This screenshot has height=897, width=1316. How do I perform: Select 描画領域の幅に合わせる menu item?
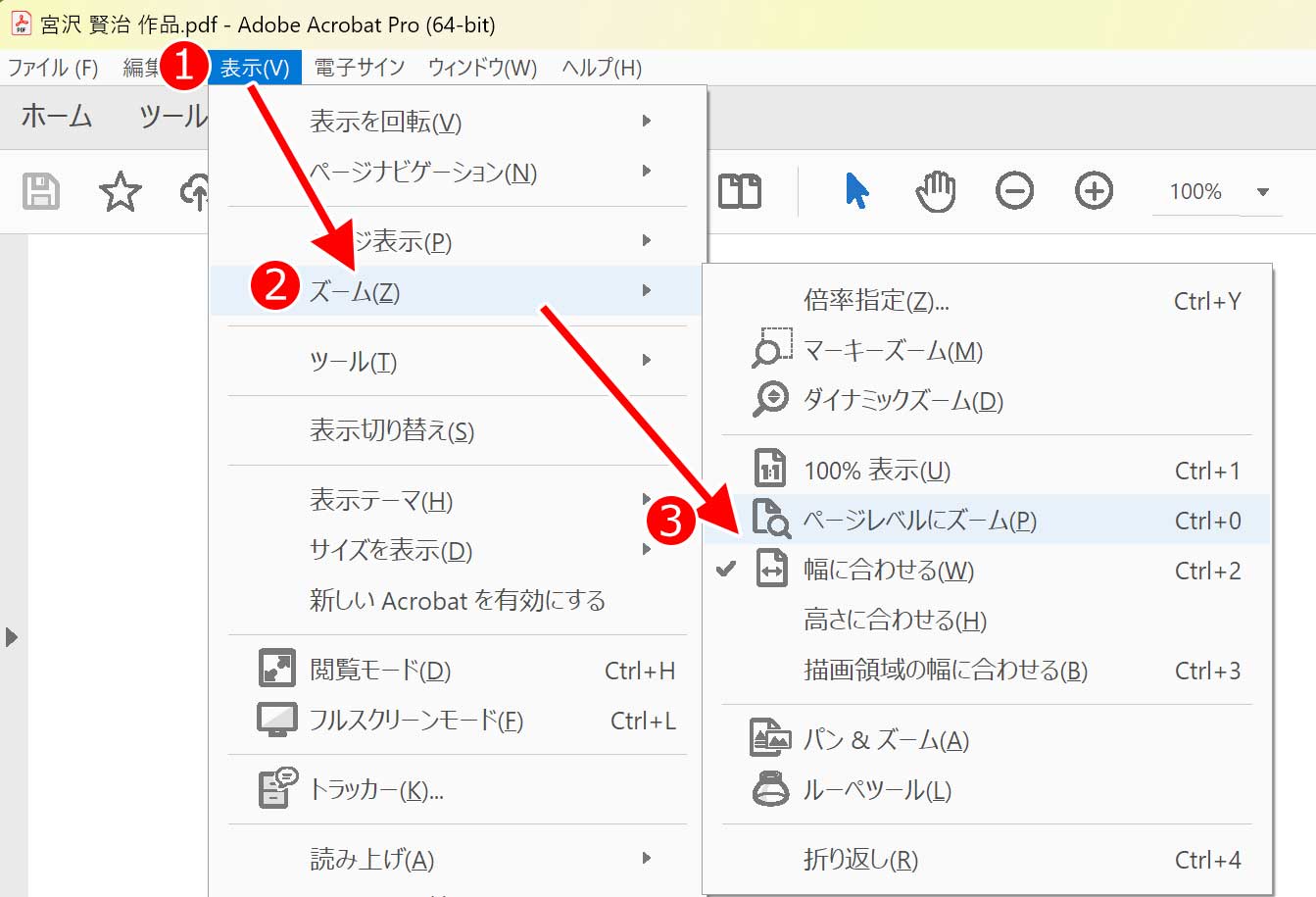(x=987, y=670)
